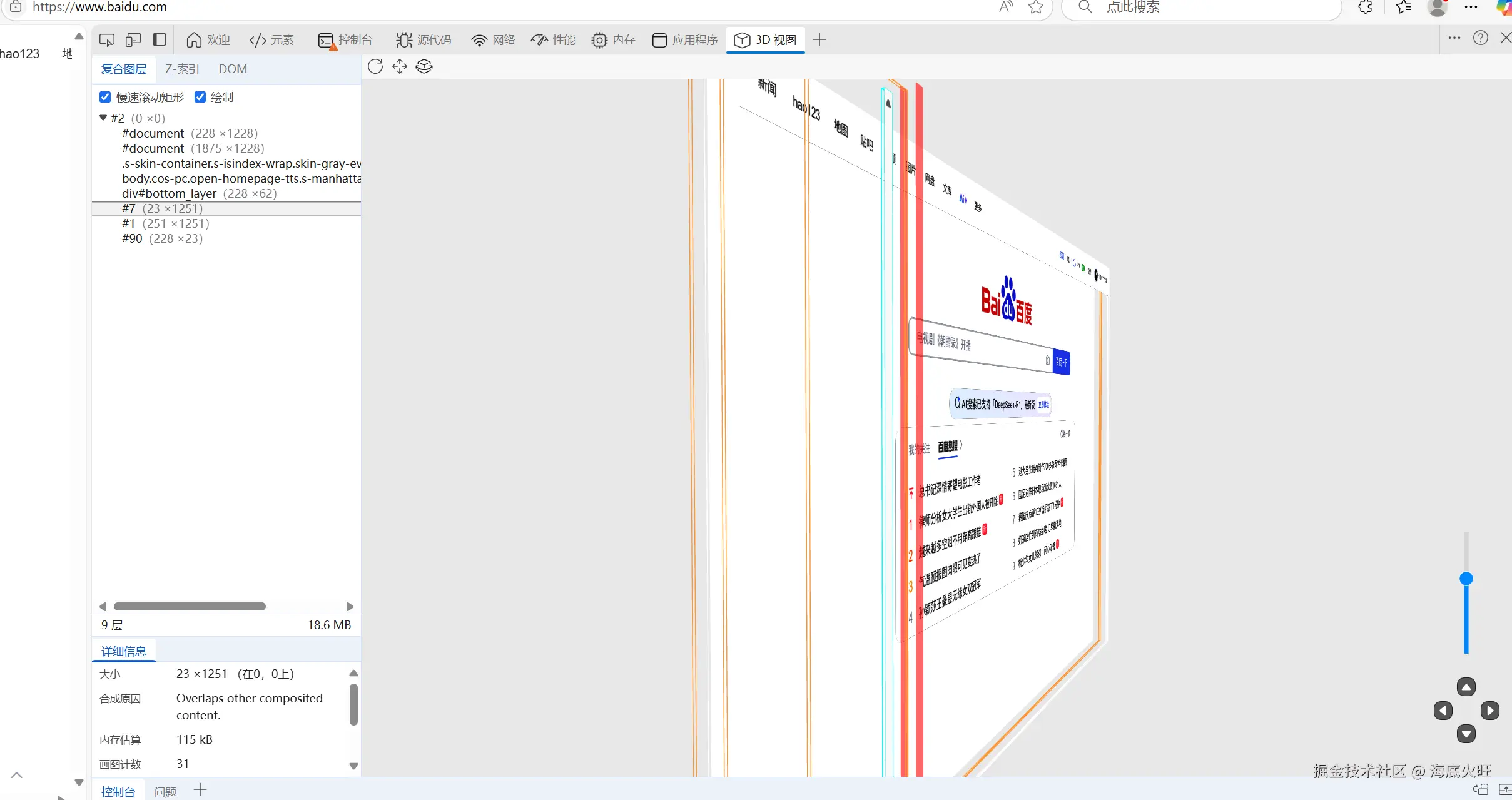Click the layers stack icon in 3D toolbar
The width and height of the screenshot is (1512, 800).
[x=424, y=67]
